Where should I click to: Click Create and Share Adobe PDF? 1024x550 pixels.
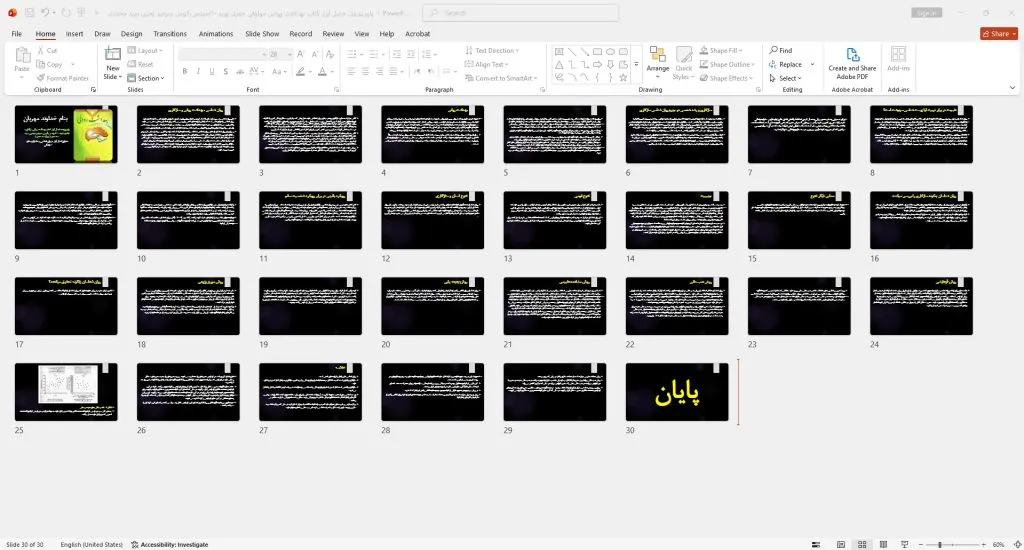click(x=852, y=63)
